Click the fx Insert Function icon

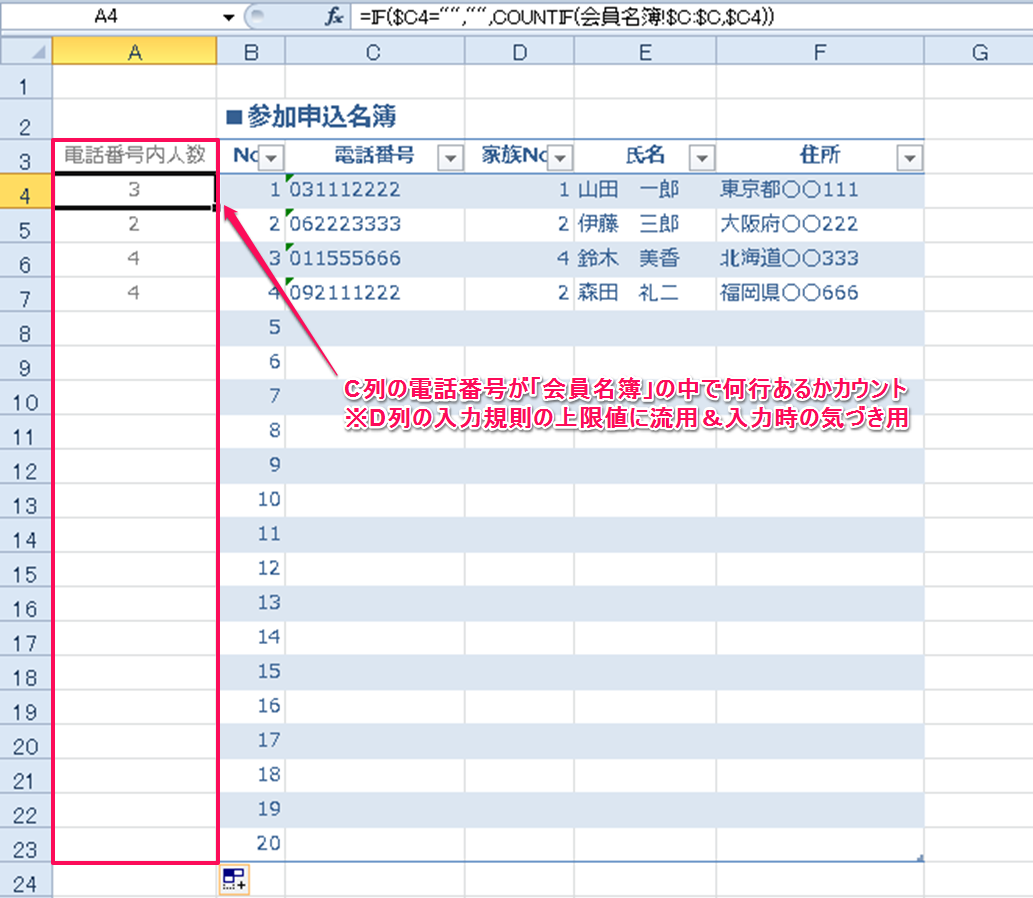pos(334,17)
